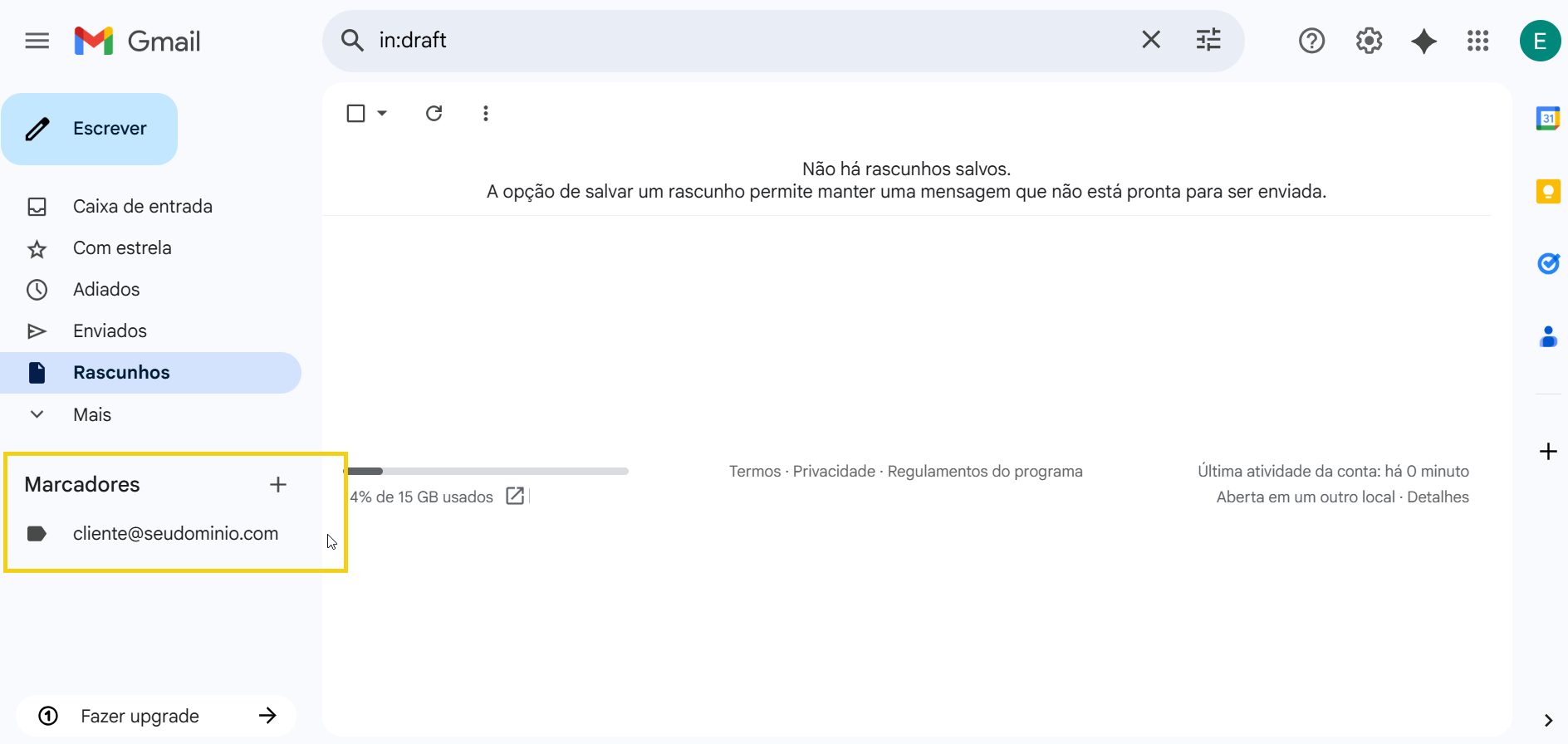
Task: Click the Gmail logo
Action: 138,41
